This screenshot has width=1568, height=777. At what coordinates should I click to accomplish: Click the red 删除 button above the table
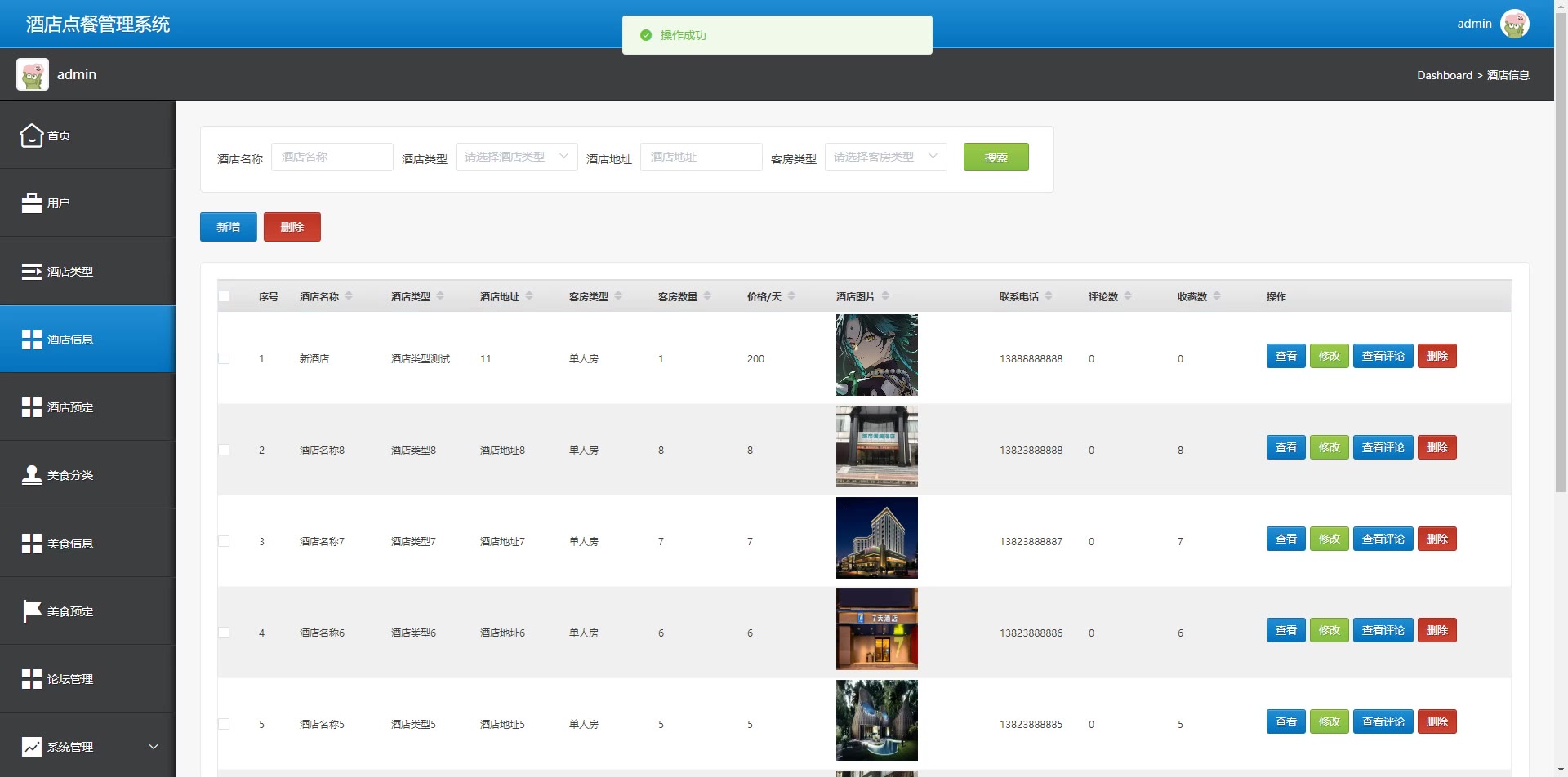tap(292, 227)
